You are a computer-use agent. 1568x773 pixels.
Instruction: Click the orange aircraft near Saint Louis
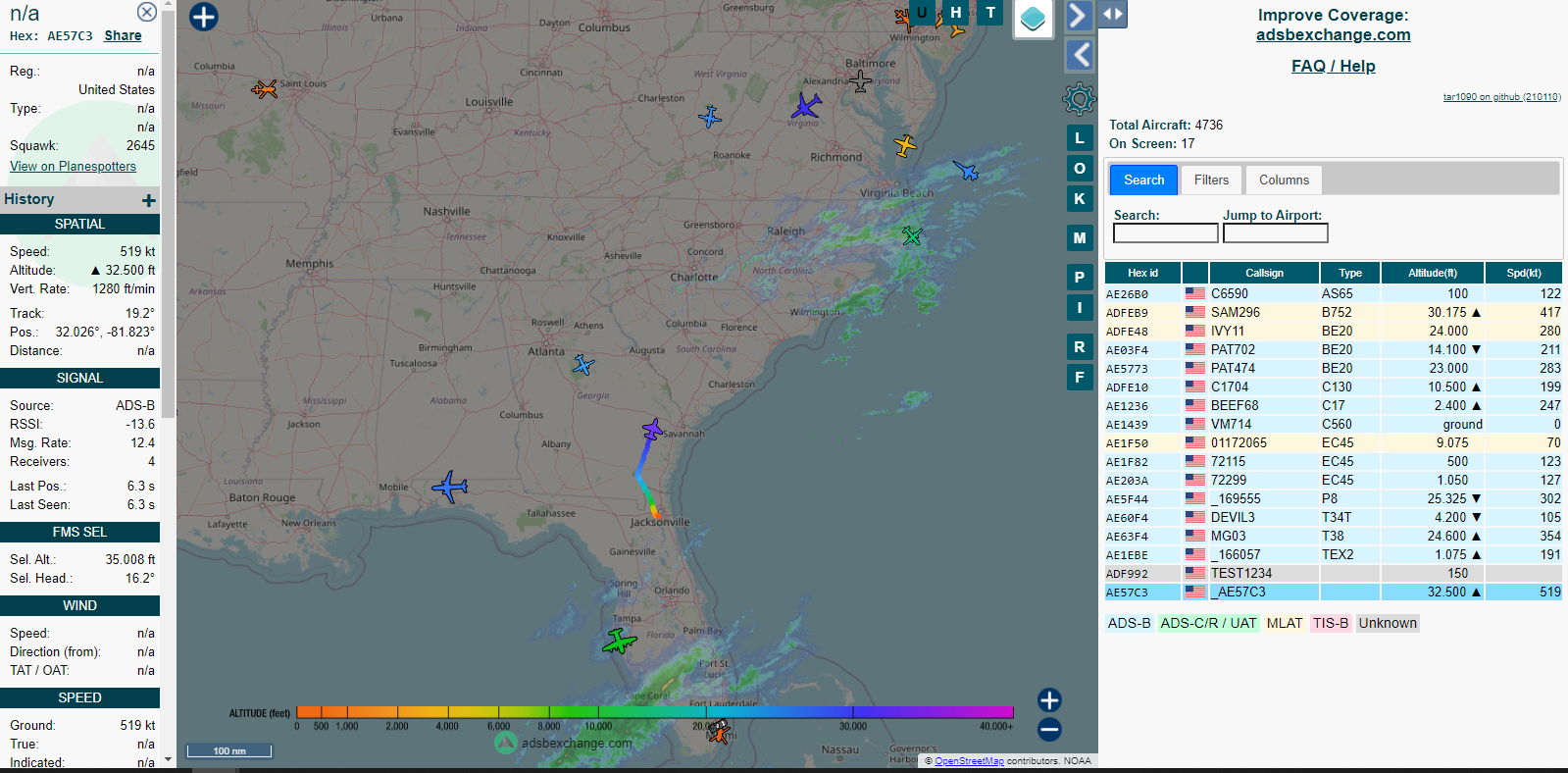pos(264,89)
